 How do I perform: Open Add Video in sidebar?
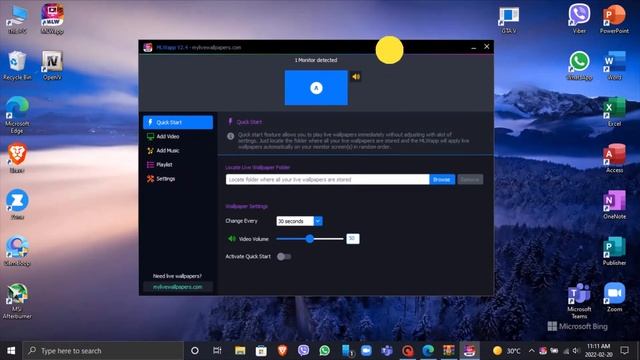tap(178, 136)
